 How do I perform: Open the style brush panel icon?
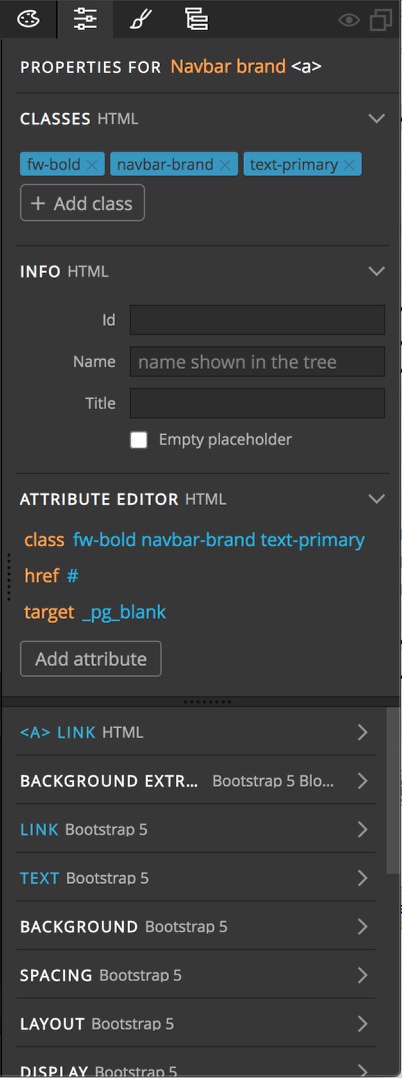140,19
